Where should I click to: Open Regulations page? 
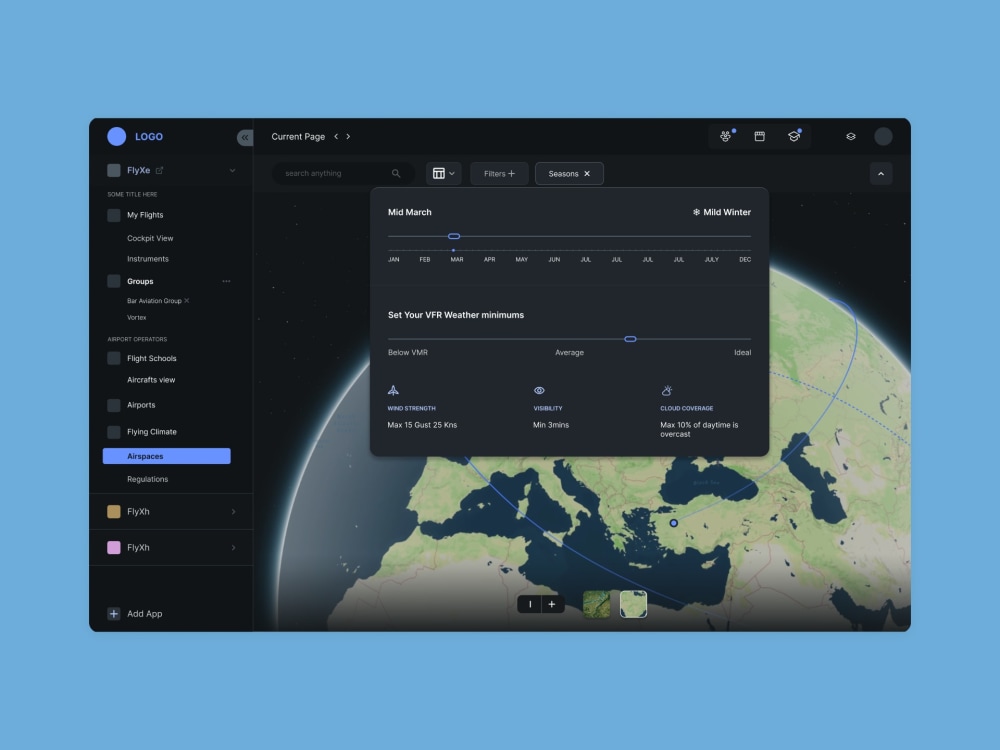(147, 479)
